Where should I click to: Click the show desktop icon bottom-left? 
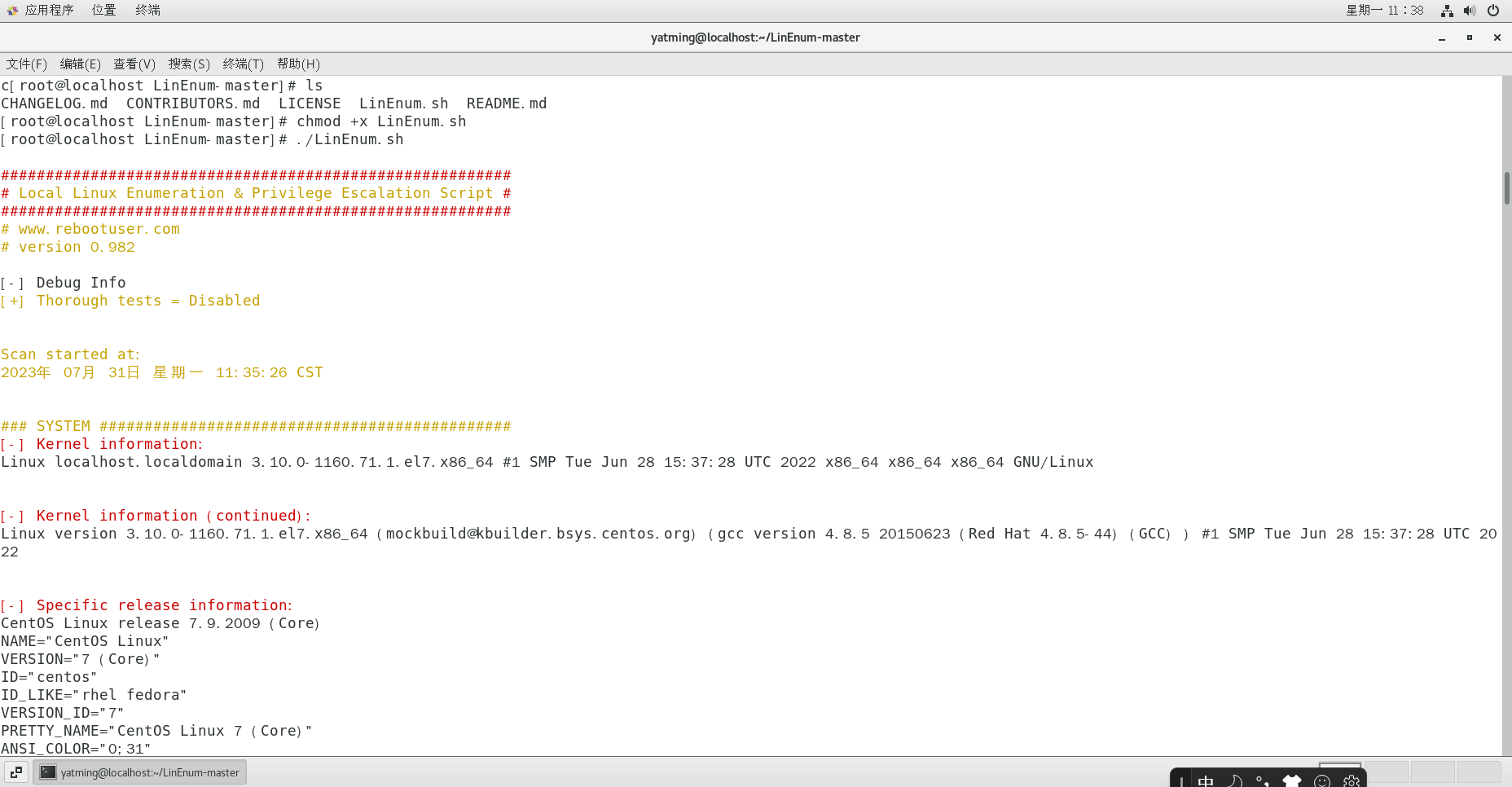pyautogui.click(x=15, y=772)
